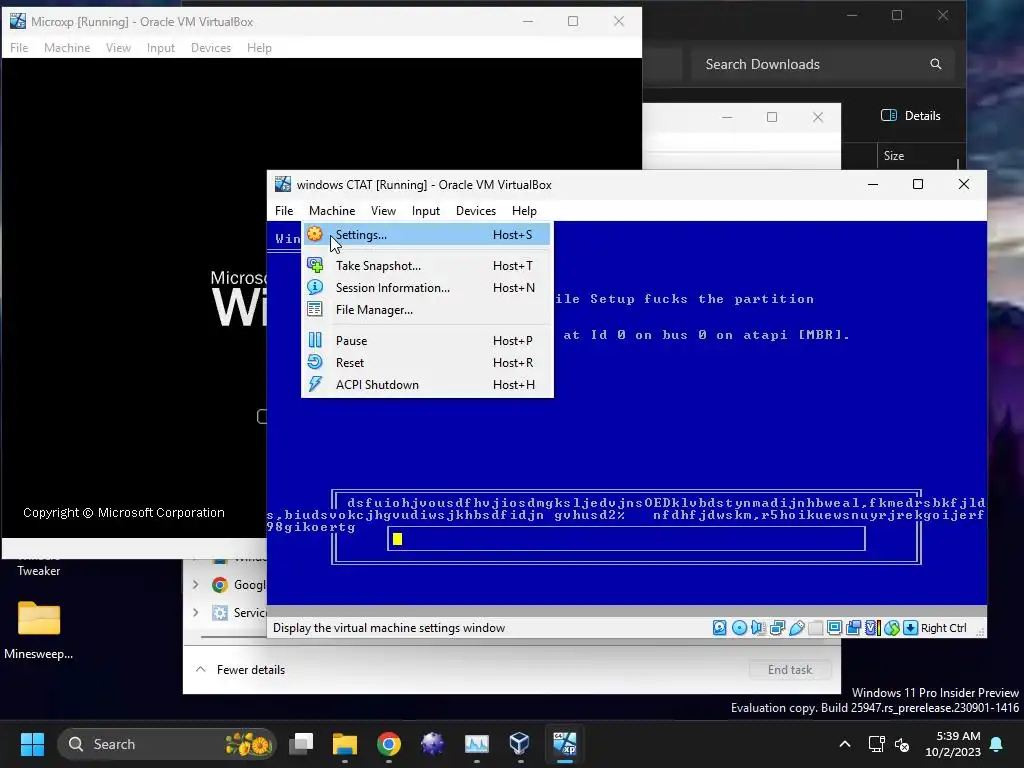The image size is (1024, 768).
Task: Click hard disk activity status icon
Action: pyautogui.click(x=720, y=628)
